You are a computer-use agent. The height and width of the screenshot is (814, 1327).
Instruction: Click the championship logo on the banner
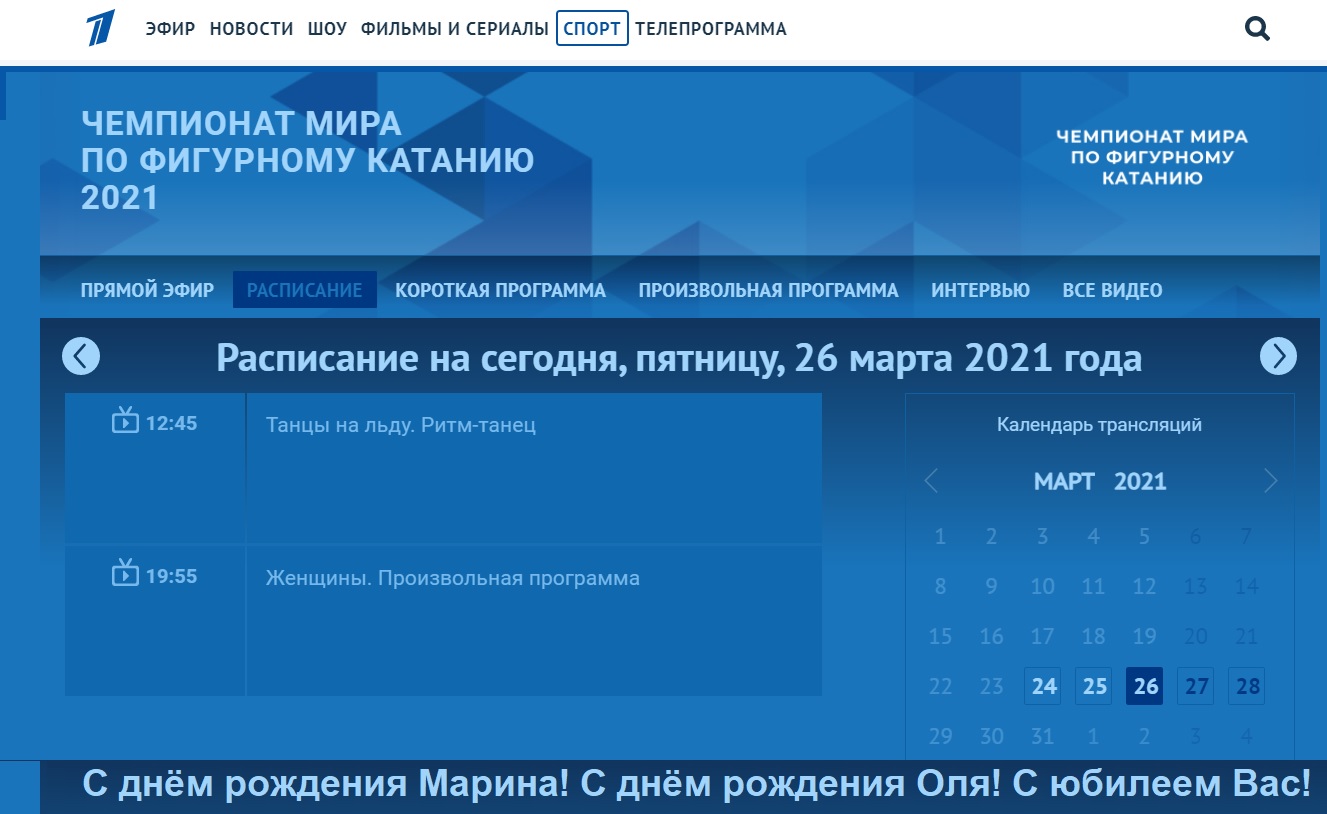point(1152,157)
